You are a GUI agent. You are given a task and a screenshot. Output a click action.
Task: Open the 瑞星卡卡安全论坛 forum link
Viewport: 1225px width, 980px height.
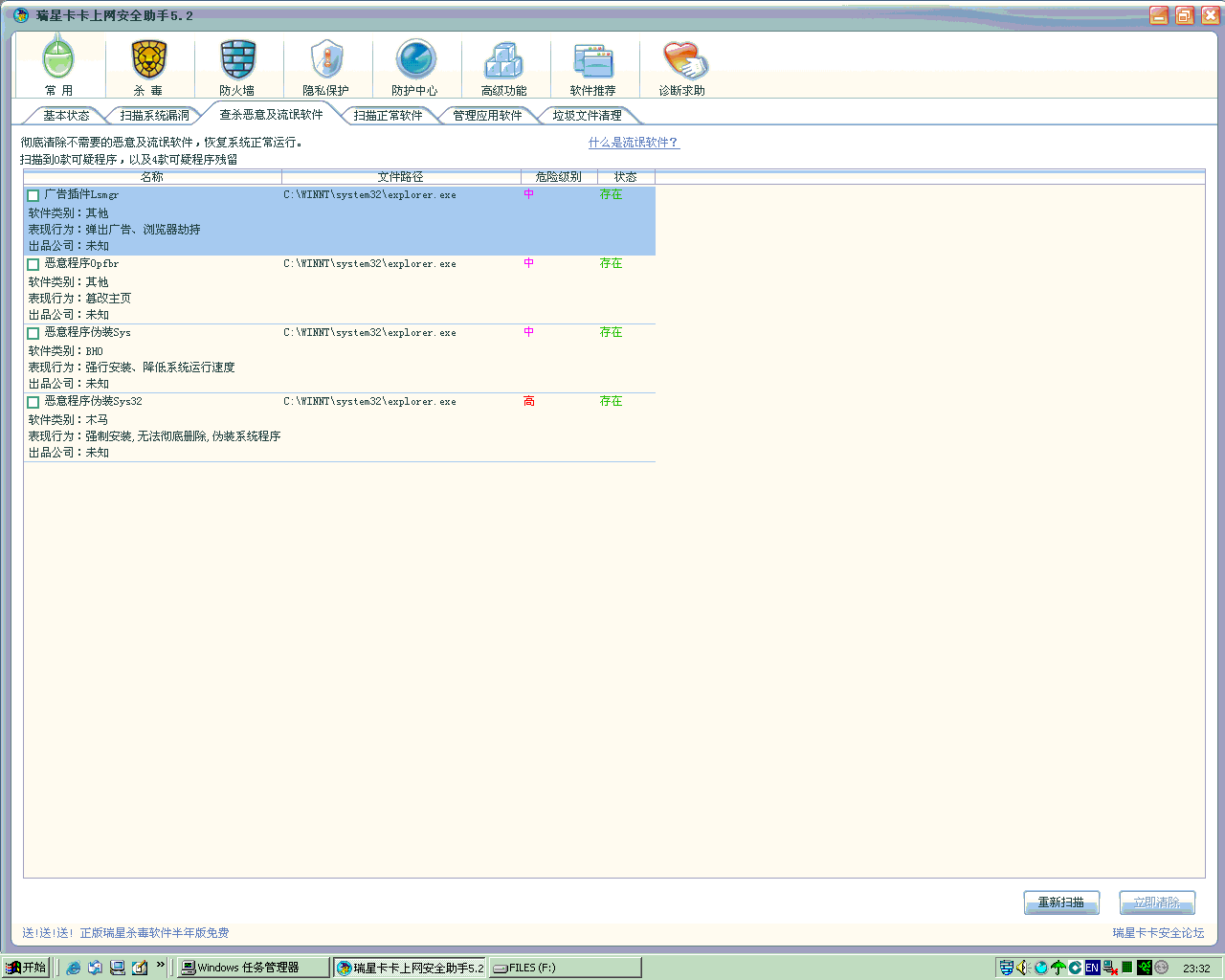click(1158, 933)
